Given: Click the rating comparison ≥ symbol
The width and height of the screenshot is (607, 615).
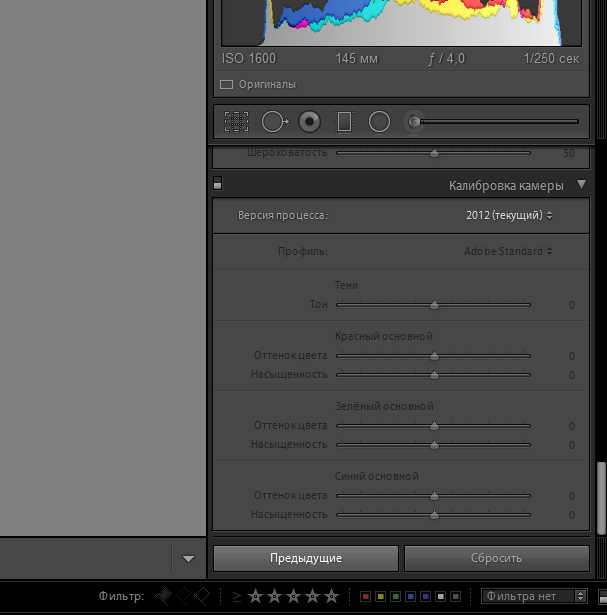Looking at the screenshot, I should tap(236, 597).
